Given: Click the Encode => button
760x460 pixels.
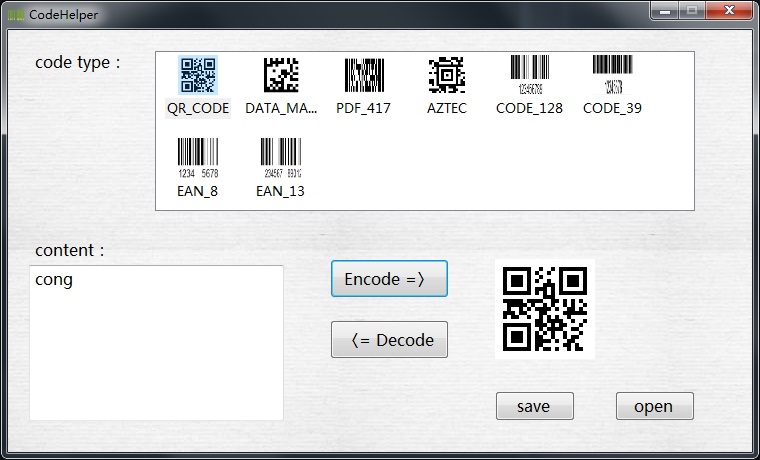Looking at the screenshot, I should [x=389, y=279].
